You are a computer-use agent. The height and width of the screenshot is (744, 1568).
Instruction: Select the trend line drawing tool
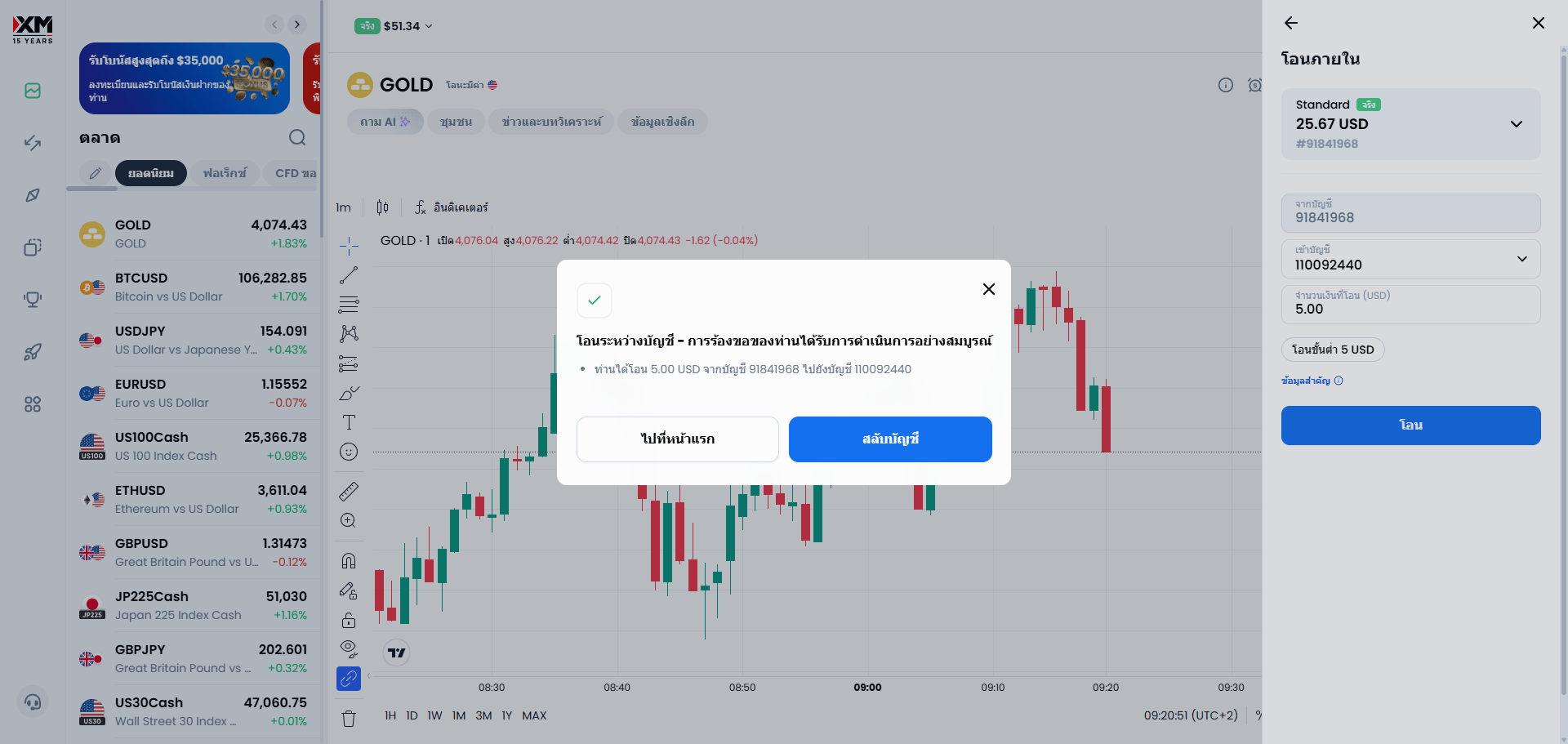coord(349,275)
